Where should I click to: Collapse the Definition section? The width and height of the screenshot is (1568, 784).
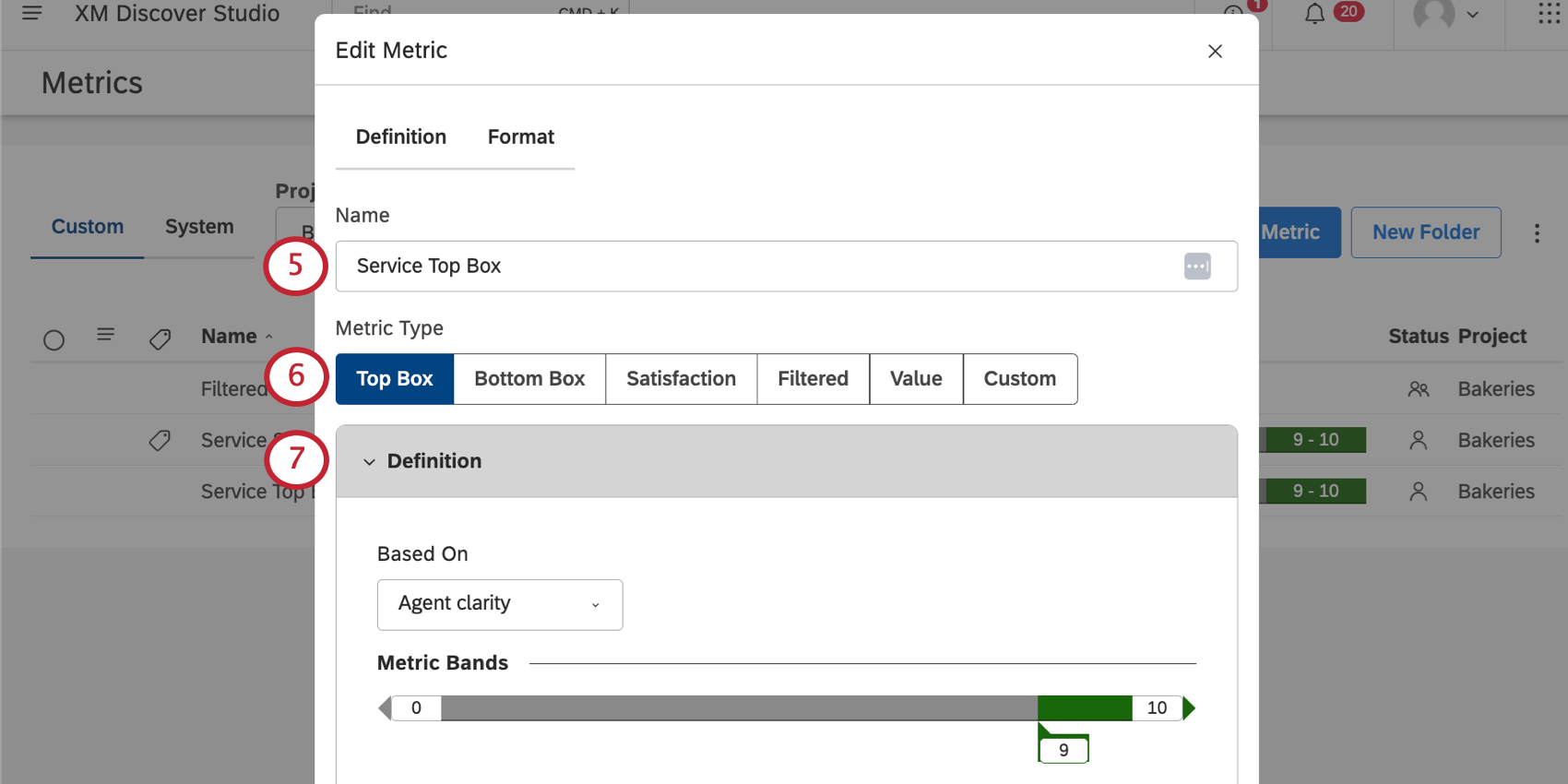(x=369, y=462)
